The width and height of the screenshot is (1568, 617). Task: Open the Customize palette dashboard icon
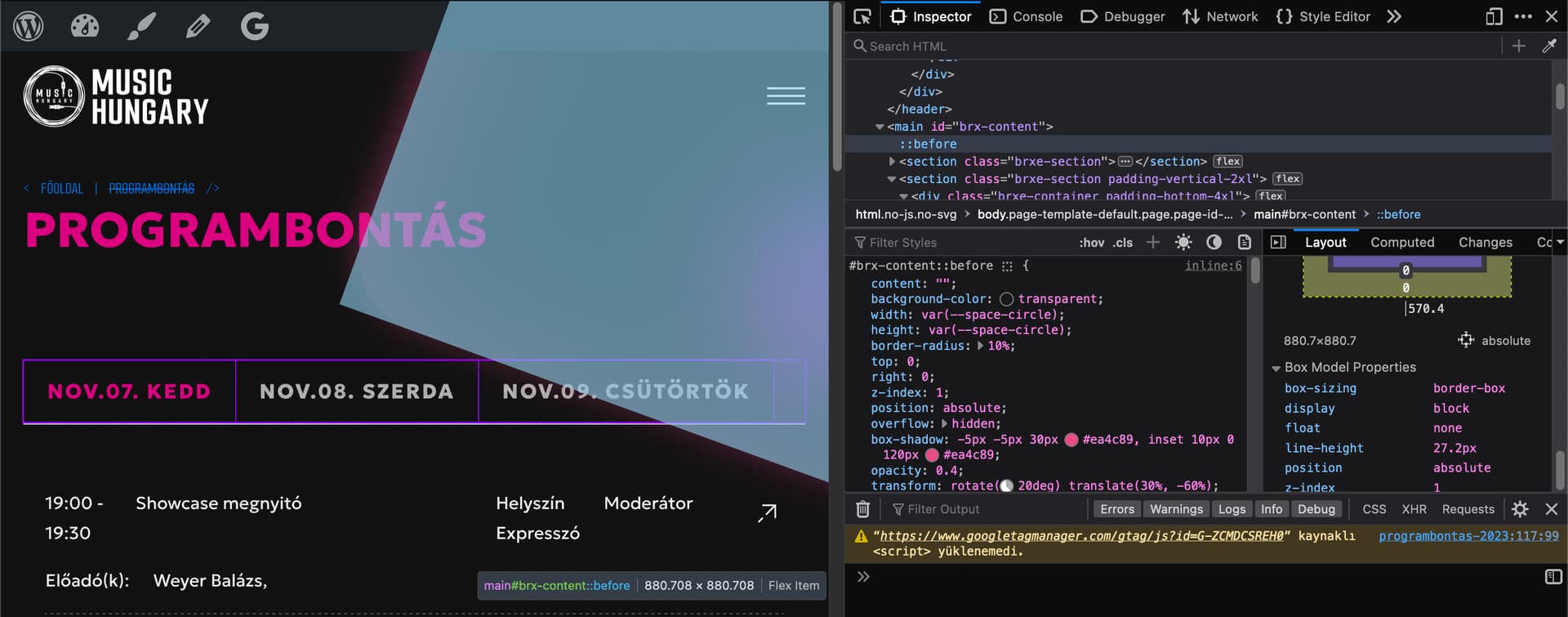[x=85, y=26]
